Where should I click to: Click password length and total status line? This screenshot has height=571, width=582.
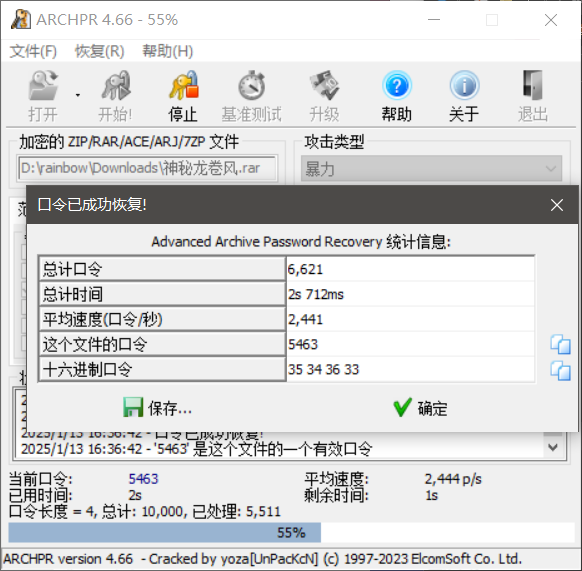click(x=145, y=512)
